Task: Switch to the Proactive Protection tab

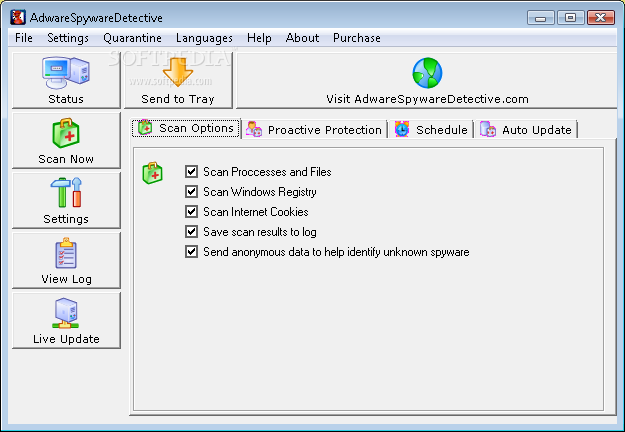Action: click(314, 130)
